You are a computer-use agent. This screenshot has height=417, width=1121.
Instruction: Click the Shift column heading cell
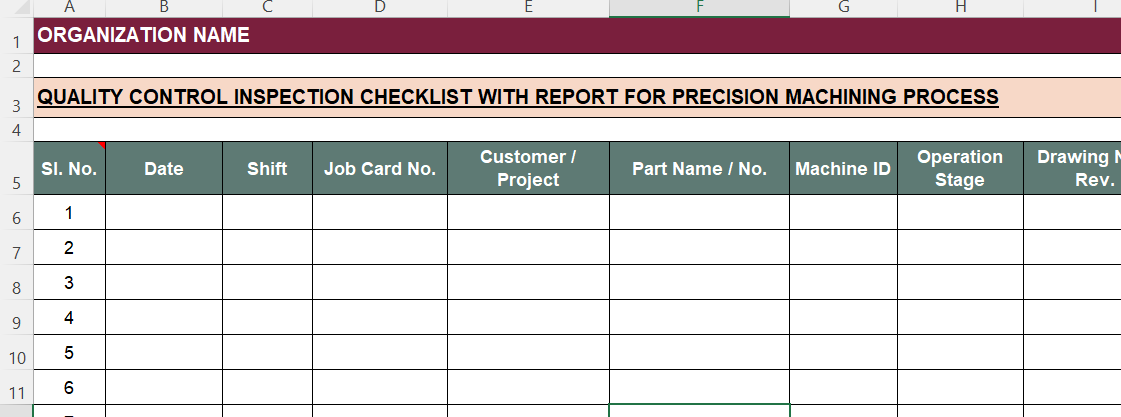[x=267, y=169]
